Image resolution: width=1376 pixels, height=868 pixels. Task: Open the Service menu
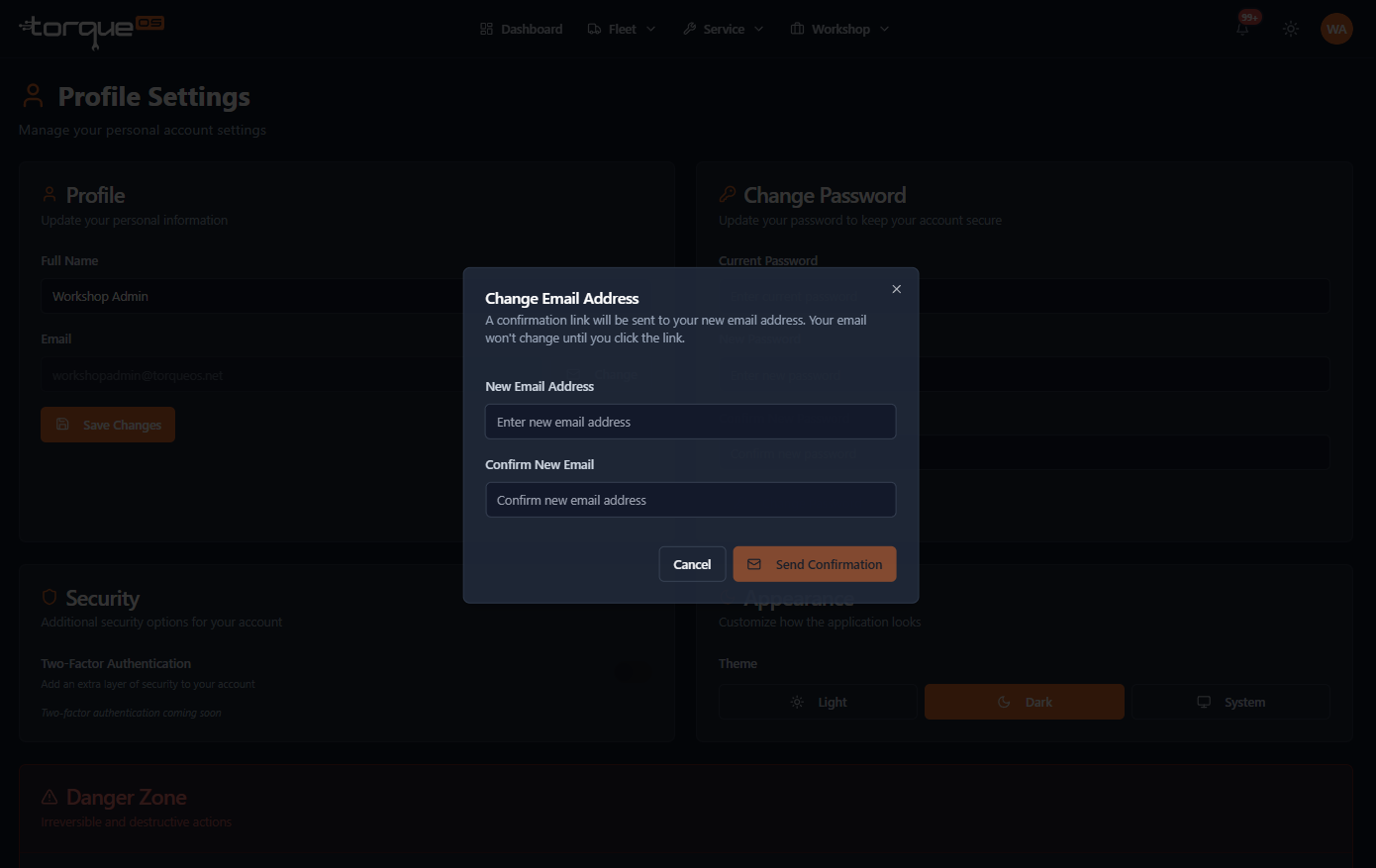click(x=724, y=29)
